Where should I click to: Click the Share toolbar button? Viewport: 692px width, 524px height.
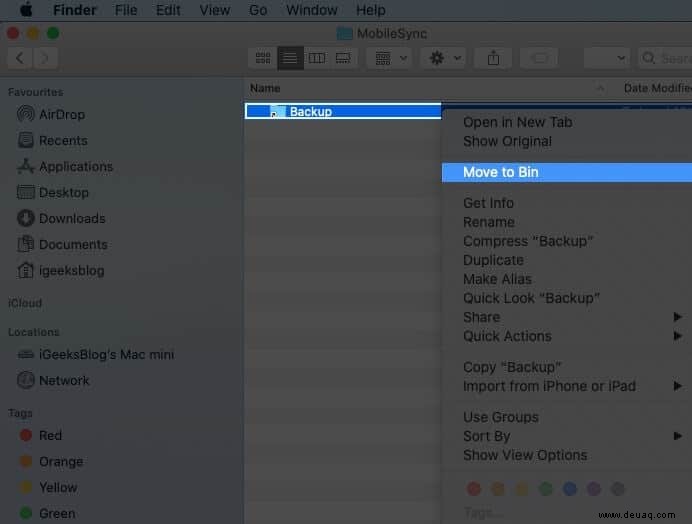tap(493, 58)
